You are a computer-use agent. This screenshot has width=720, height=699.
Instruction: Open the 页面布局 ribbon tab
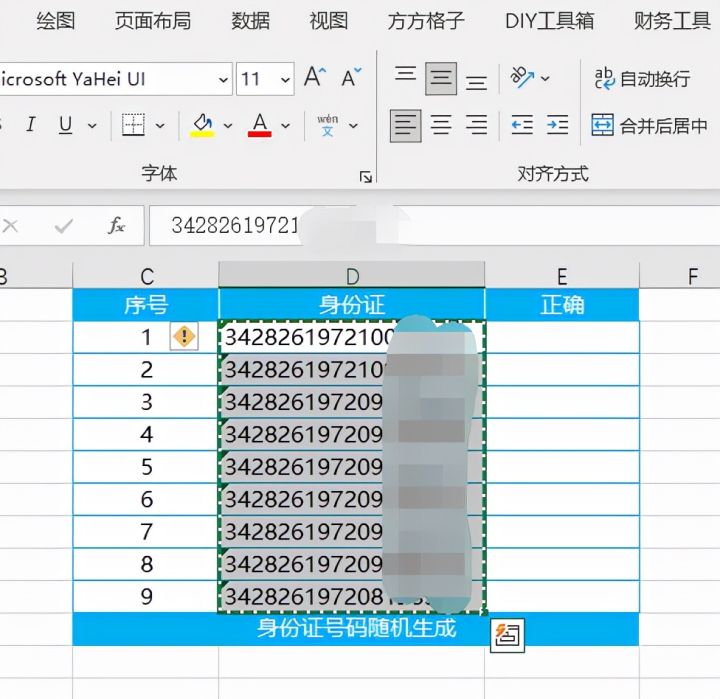click(x=153, y=21)
